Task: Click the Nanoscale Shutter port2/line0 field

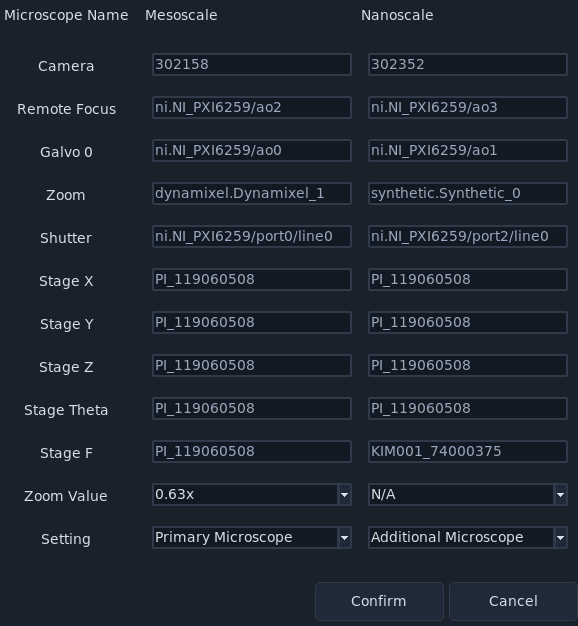Action: click(x=468, y=236)
